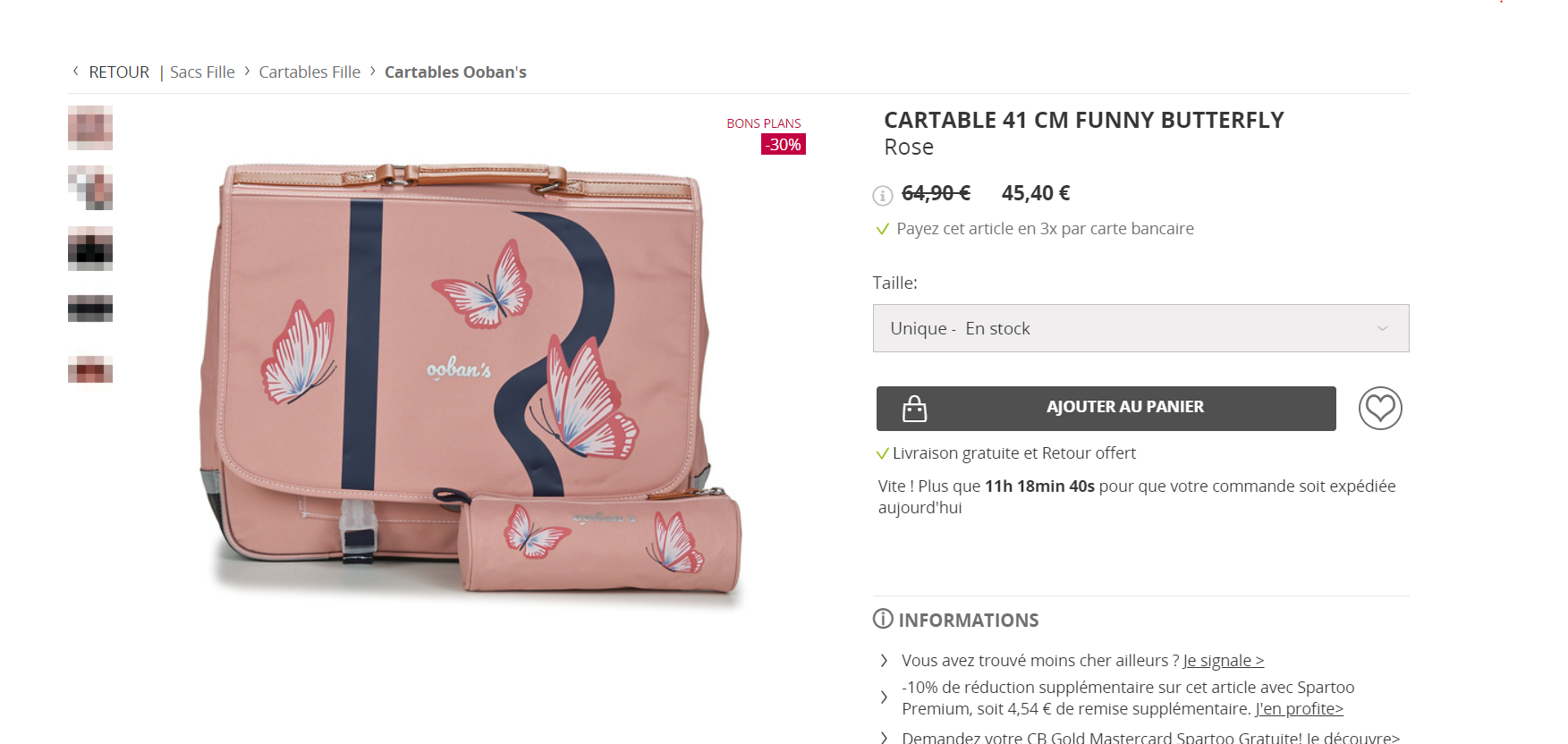1568x744 pixels.
Task: Click the 'Je signale' link
Action: [x=1223, y=661]
